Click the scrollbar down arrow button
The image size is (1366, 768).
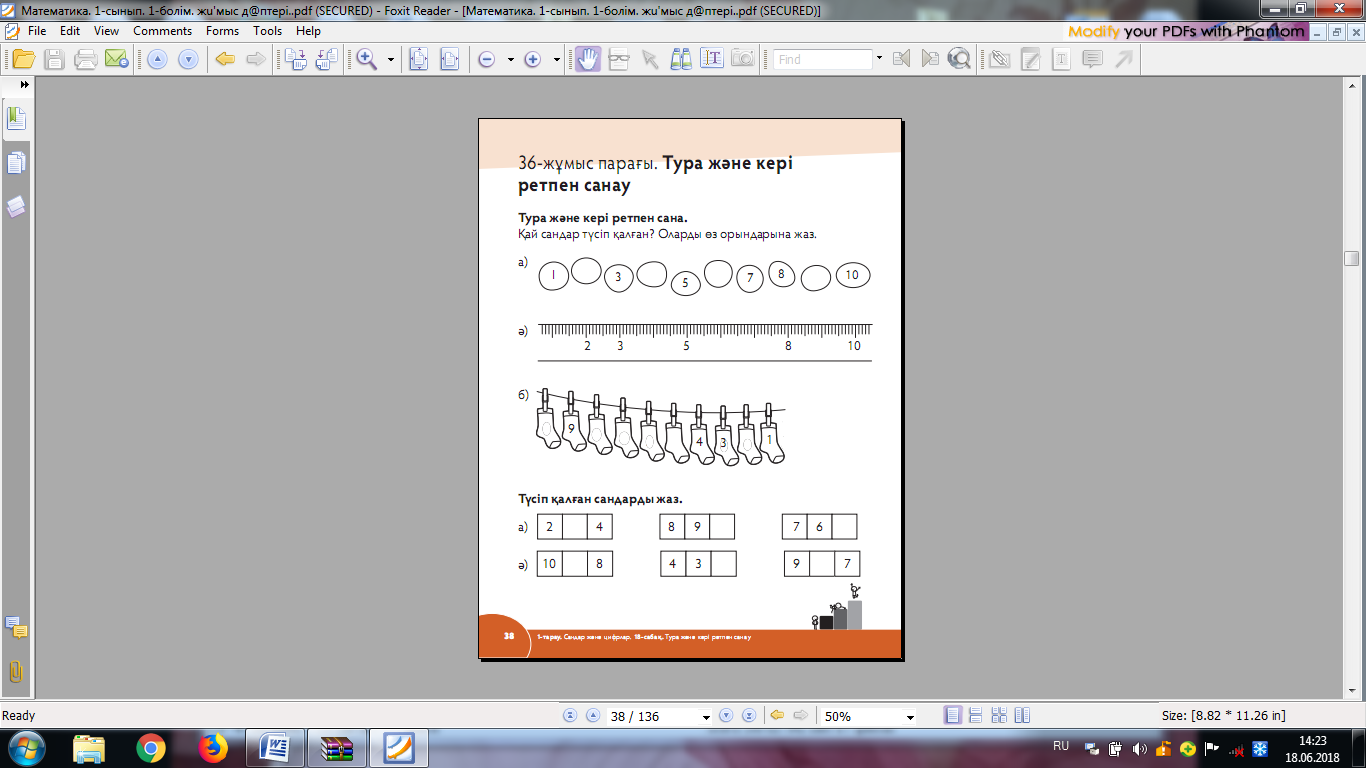[x=1352, y=693]
